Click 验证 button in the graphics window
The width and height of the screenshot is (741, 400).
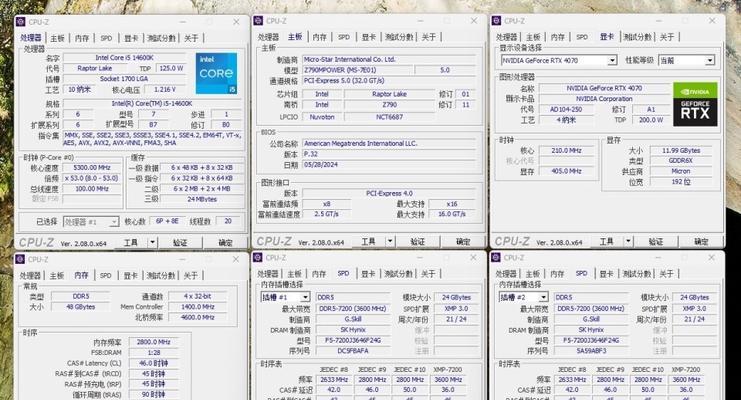pos(656,242)
